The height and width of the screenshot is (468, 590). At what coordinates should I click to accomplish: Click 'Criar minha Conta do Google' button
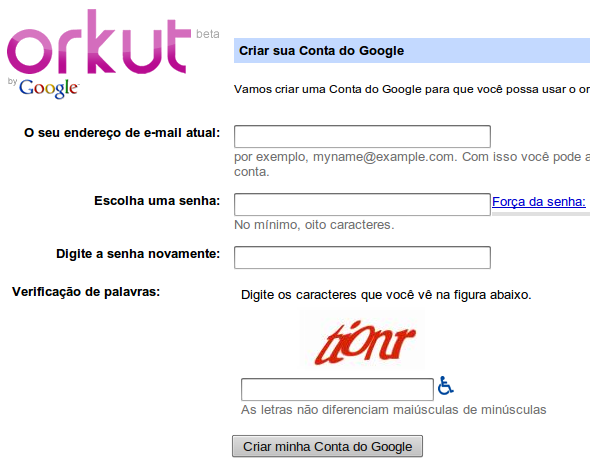coord(327,447)
